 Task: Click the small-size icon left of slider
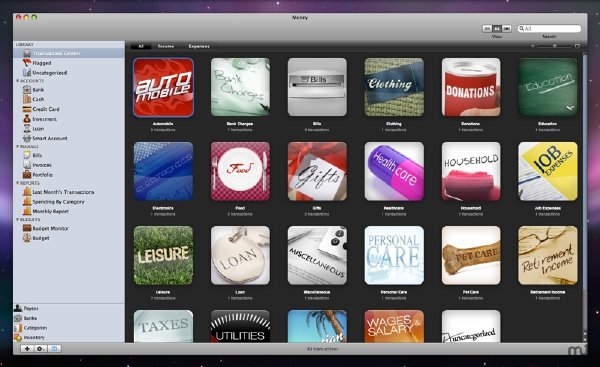[532, 46]
